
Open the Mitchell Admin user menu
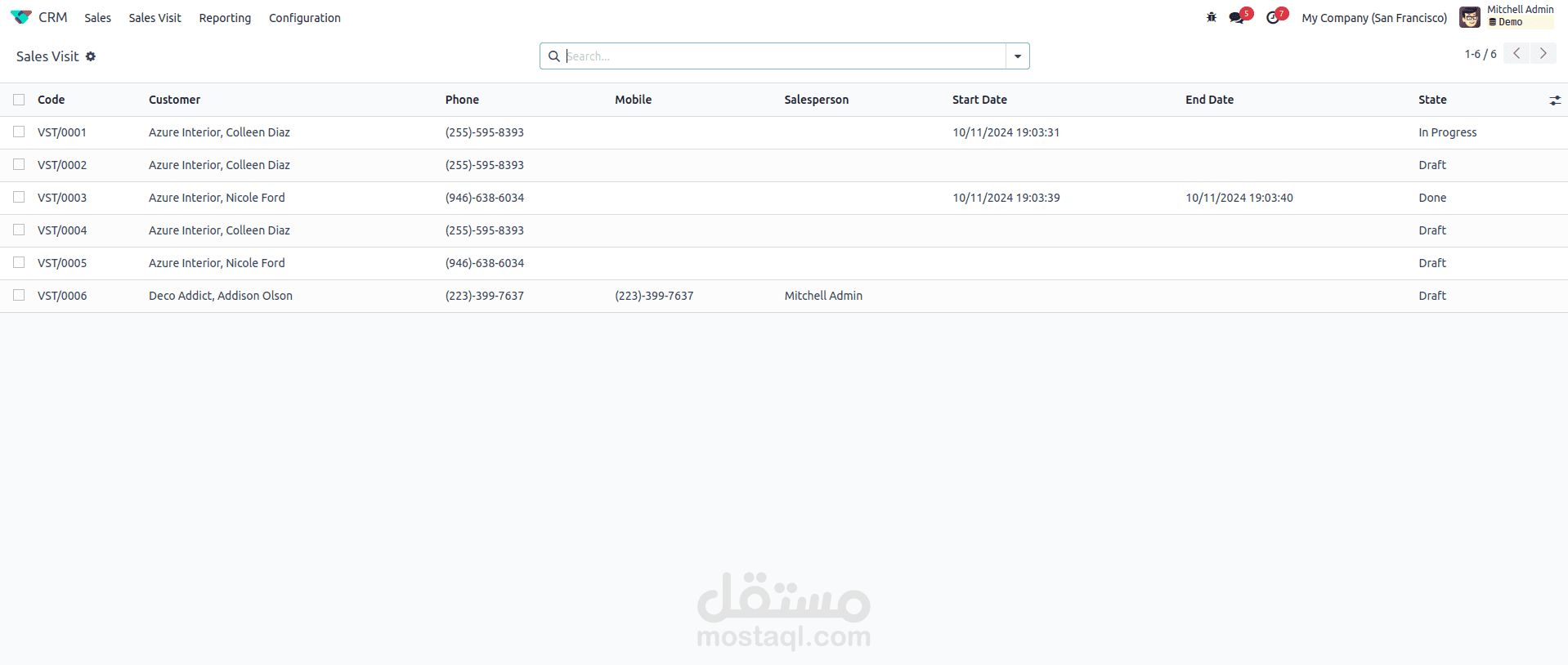[x=1520, y=16]
